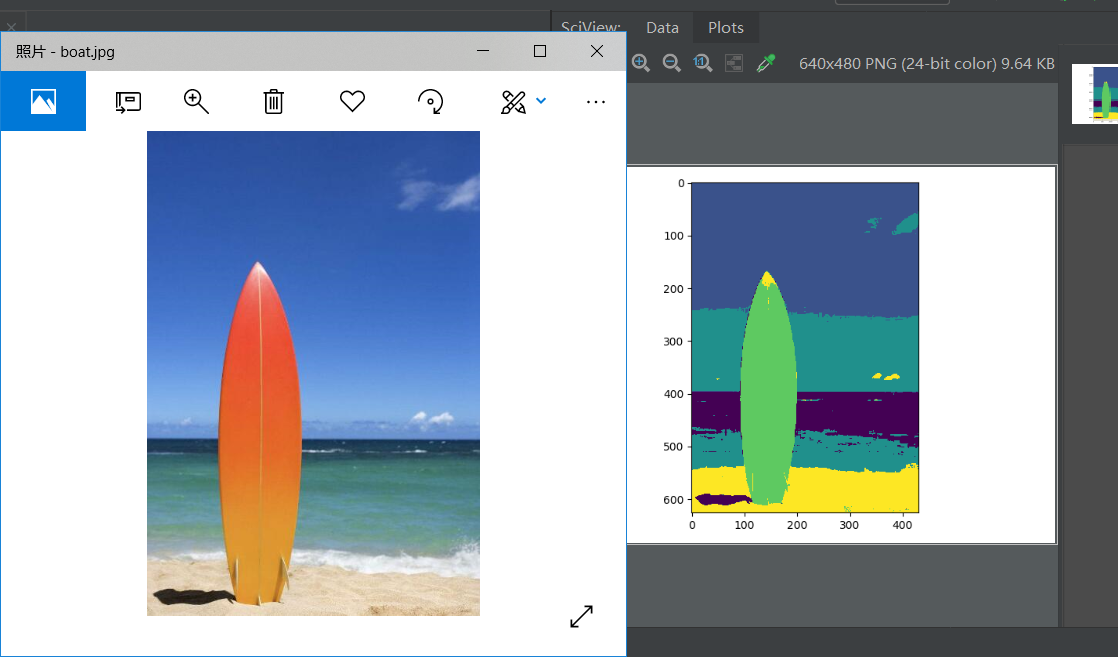This screenshot has height=657, width=1118.
Task: Switch to the SciView Data tab
Action: click(x=662, y=27)
